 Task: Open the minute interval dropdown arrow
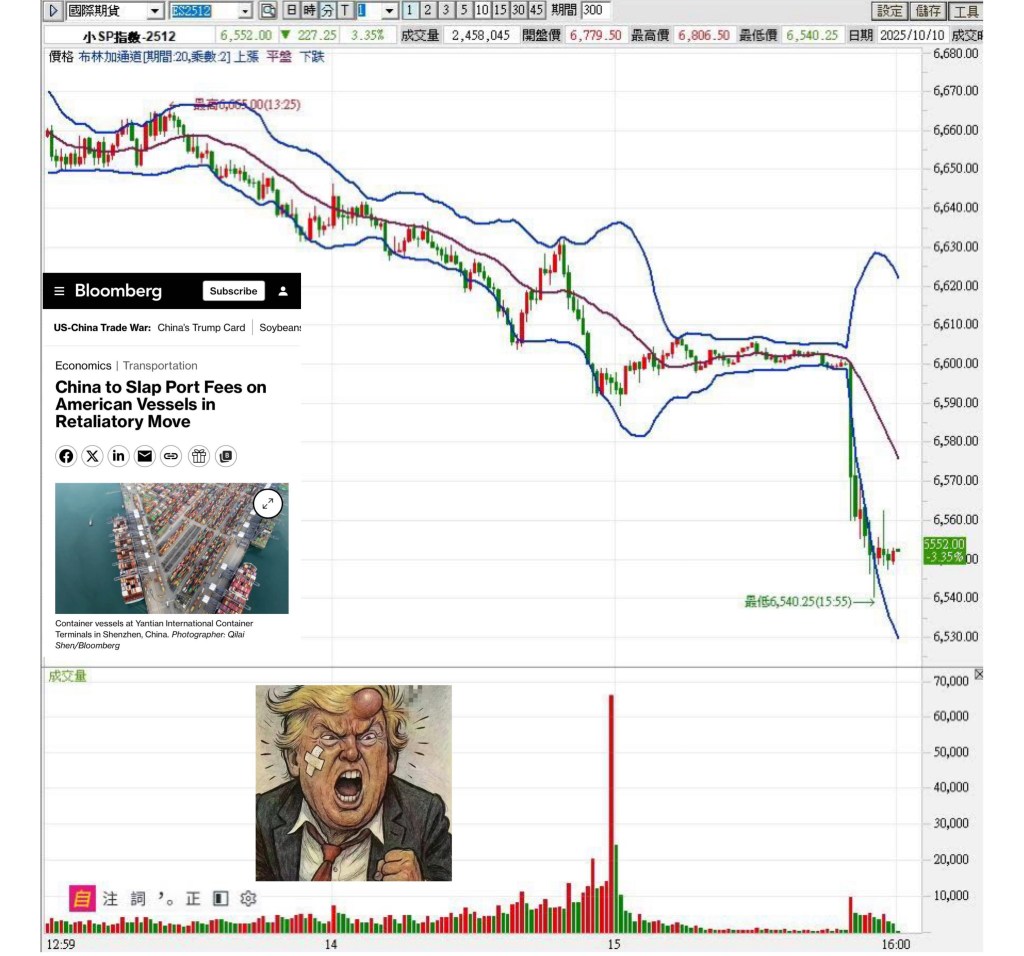click(x=389, y=11)
